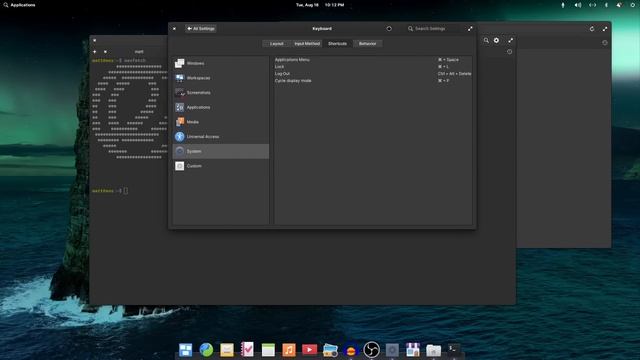Click the Lock shortcut row
640x360 pixels.
pos(373,67)
